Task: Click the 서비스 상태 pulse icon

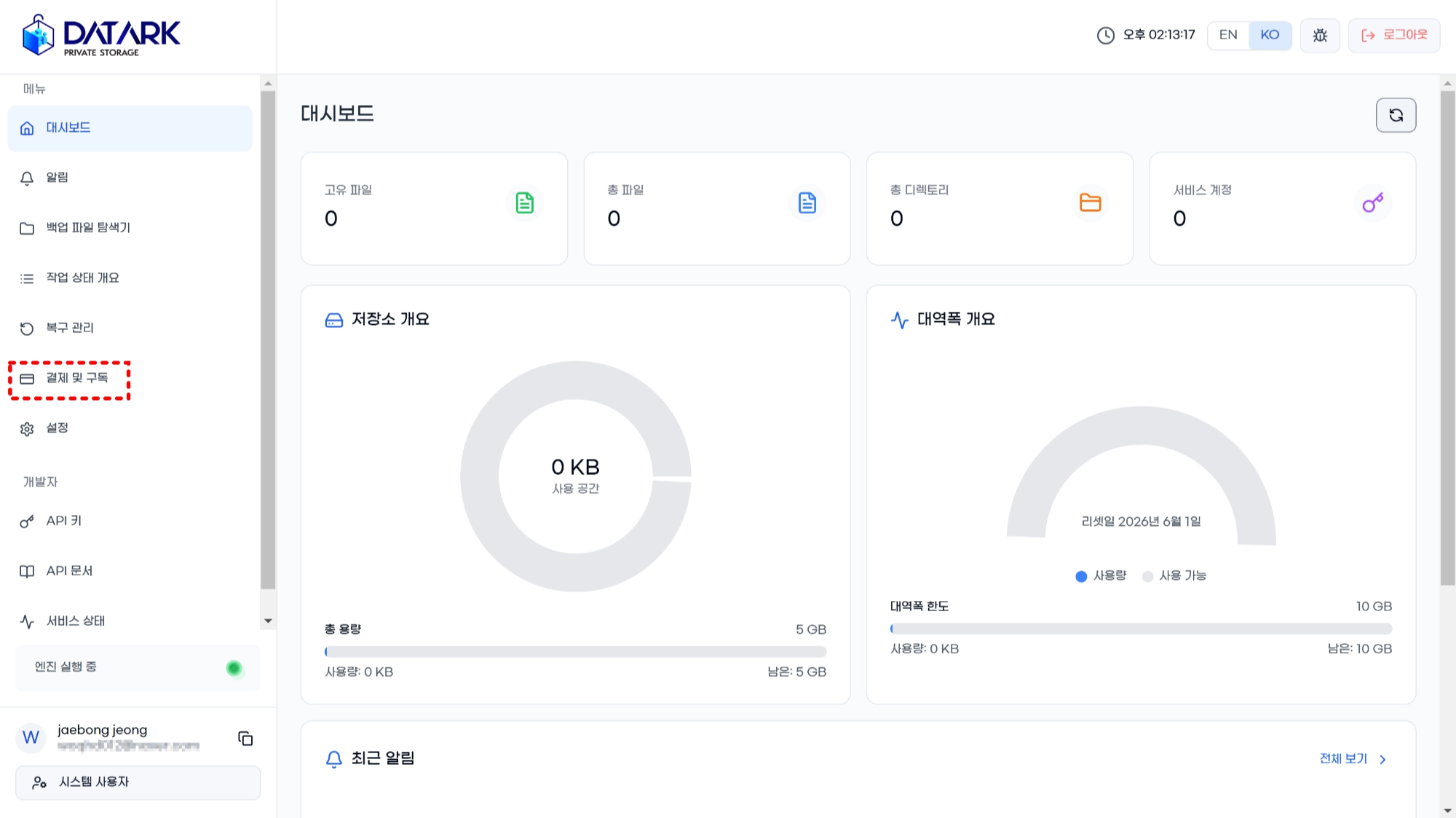Action: coord(27,622)
